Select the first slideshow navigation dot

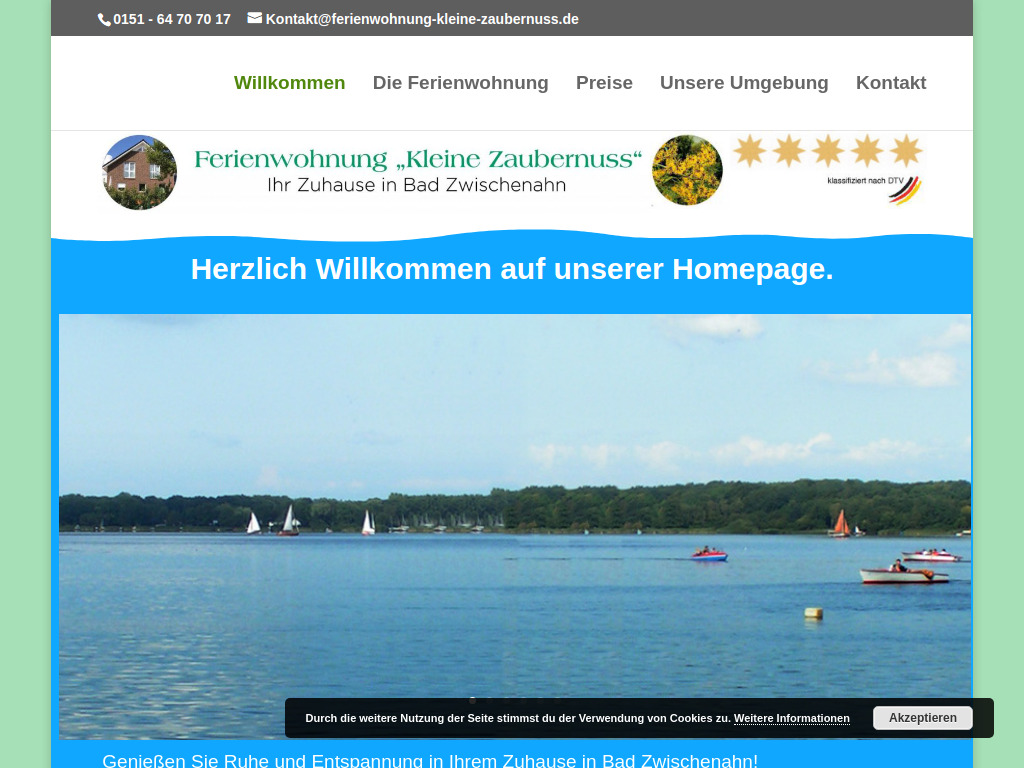473,700
